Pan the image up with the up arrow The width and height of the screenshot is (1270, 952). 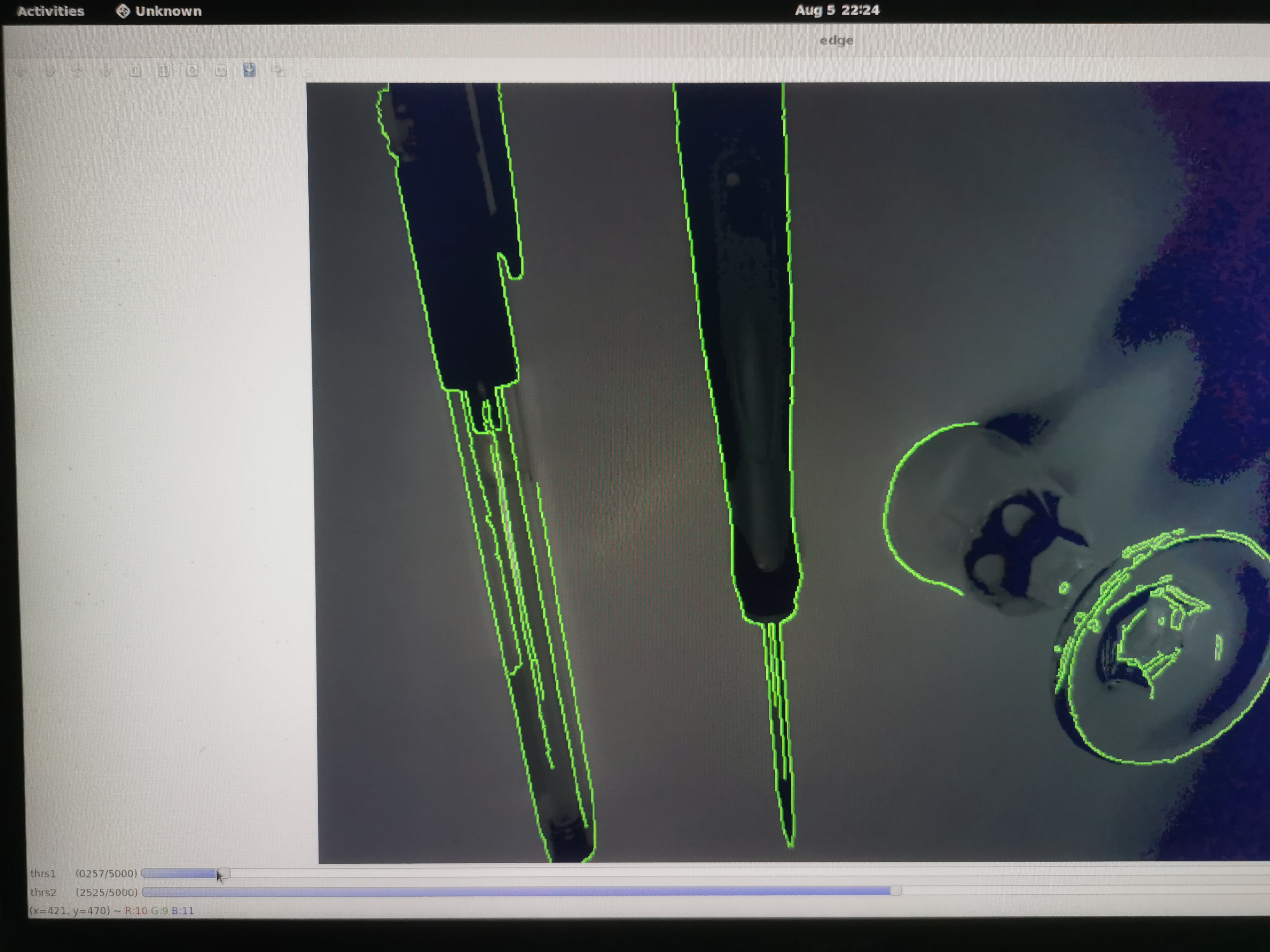pos(78,71)
